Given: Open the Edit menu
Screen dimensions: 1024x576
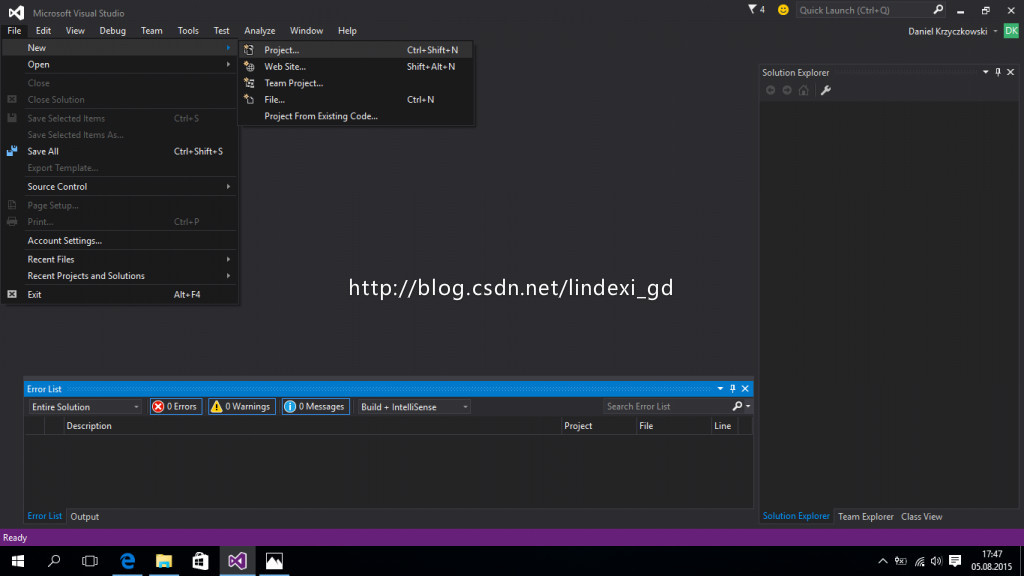Looking at the screenshot, I should point(43,31).
